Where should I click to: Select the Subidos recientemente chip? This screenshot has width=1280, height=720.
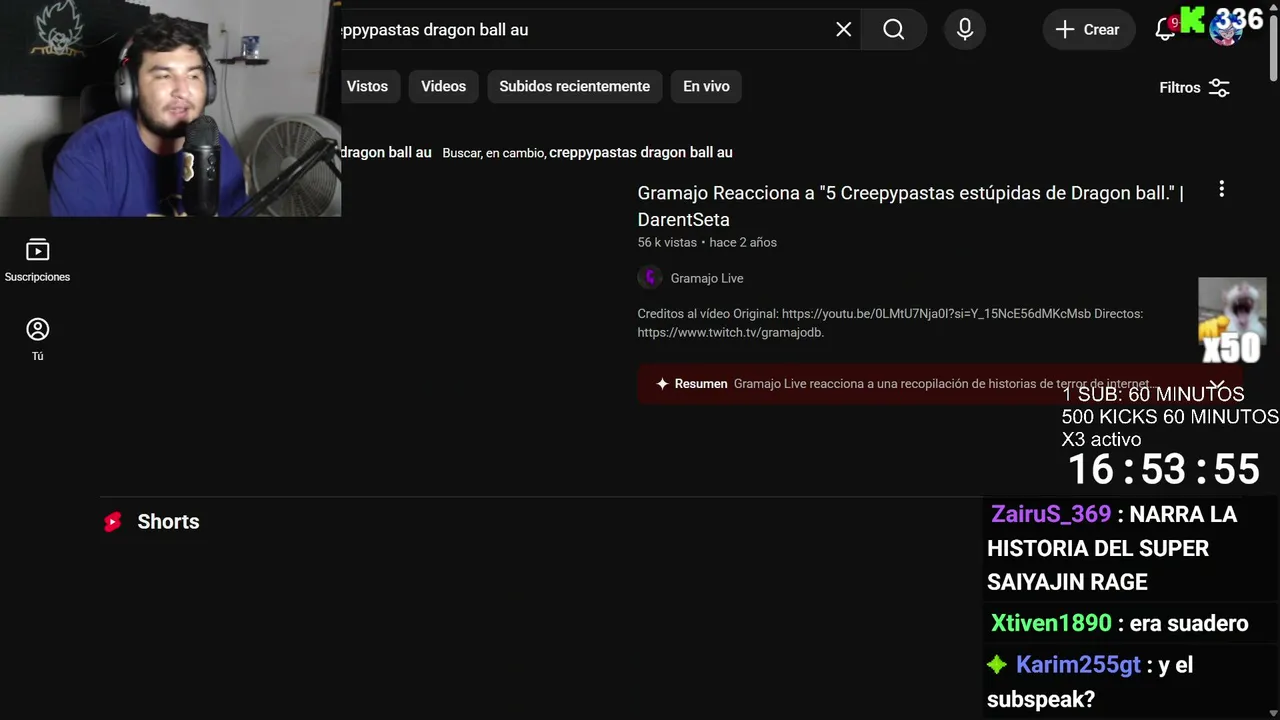(x=575, y=87)
